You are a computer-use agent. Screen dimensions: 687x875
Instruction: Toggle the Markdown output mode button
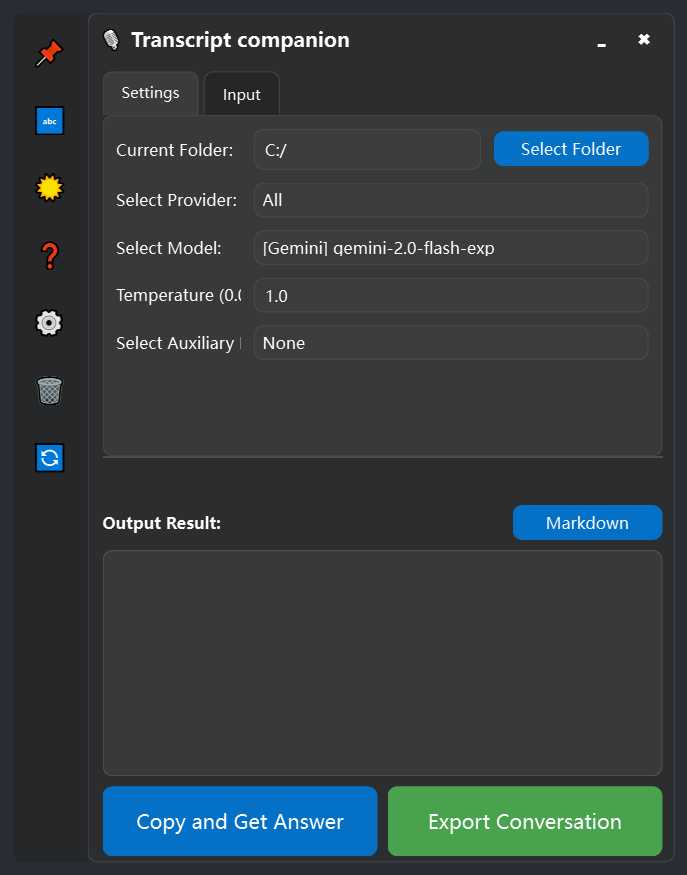pyautogui.click(x=587, y=523)
